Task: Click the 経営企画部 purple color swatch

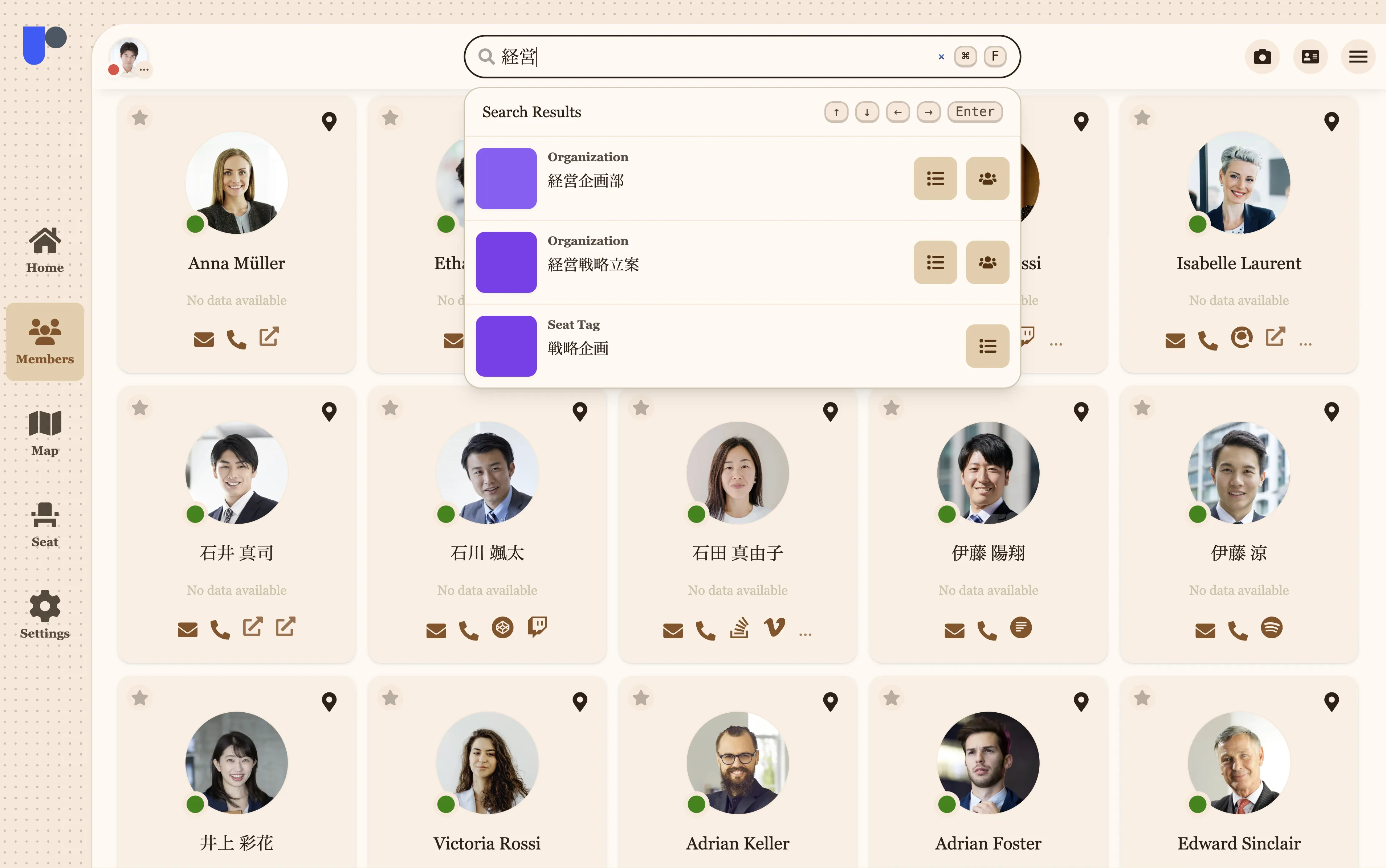Action: tap(506, 179)
